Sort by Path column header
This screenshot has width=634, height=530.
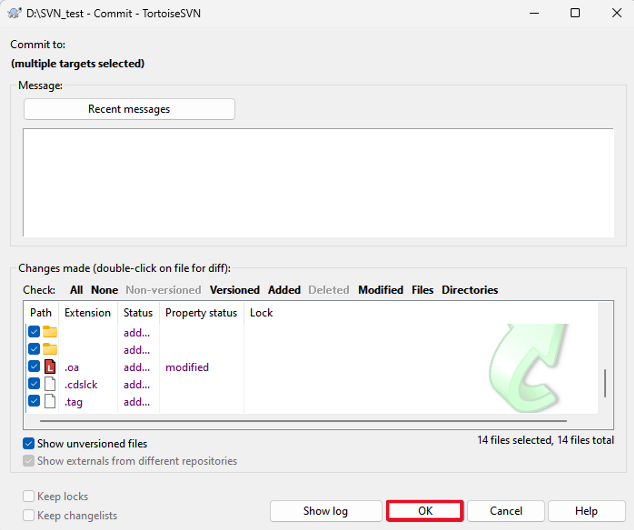point(41,313)
